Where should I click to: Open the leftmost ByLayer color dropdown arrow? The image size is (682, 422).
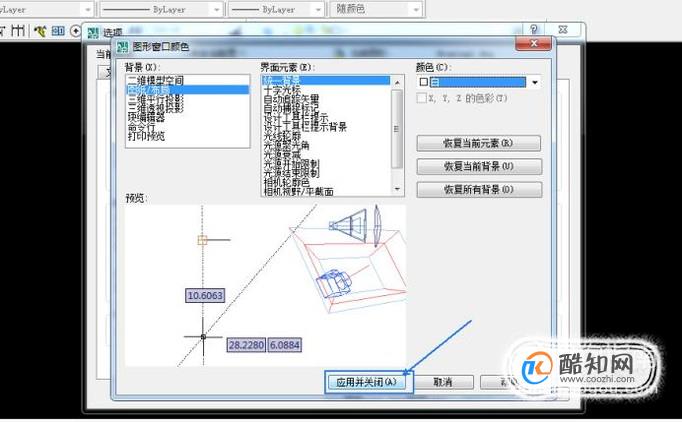(x=88, y=9)
